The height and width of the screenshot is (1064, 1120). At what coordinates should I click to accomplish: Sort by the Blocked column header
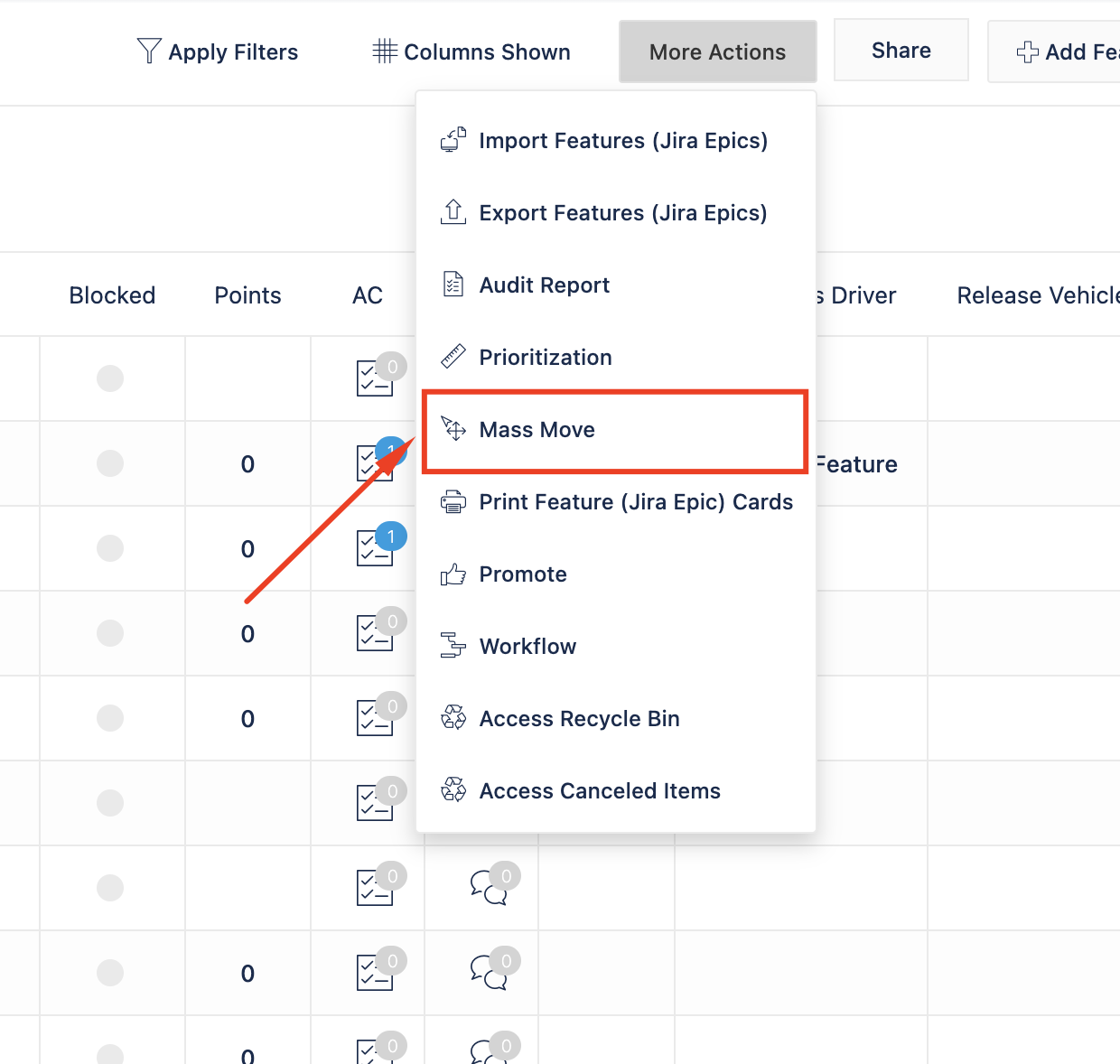click(112, 295)
